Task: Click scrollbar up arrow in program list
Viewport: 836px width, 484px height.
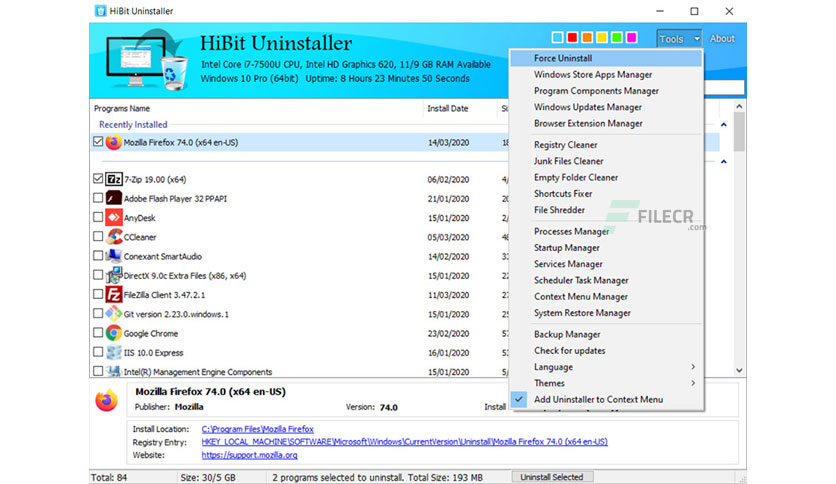Action: pos(739,107)
